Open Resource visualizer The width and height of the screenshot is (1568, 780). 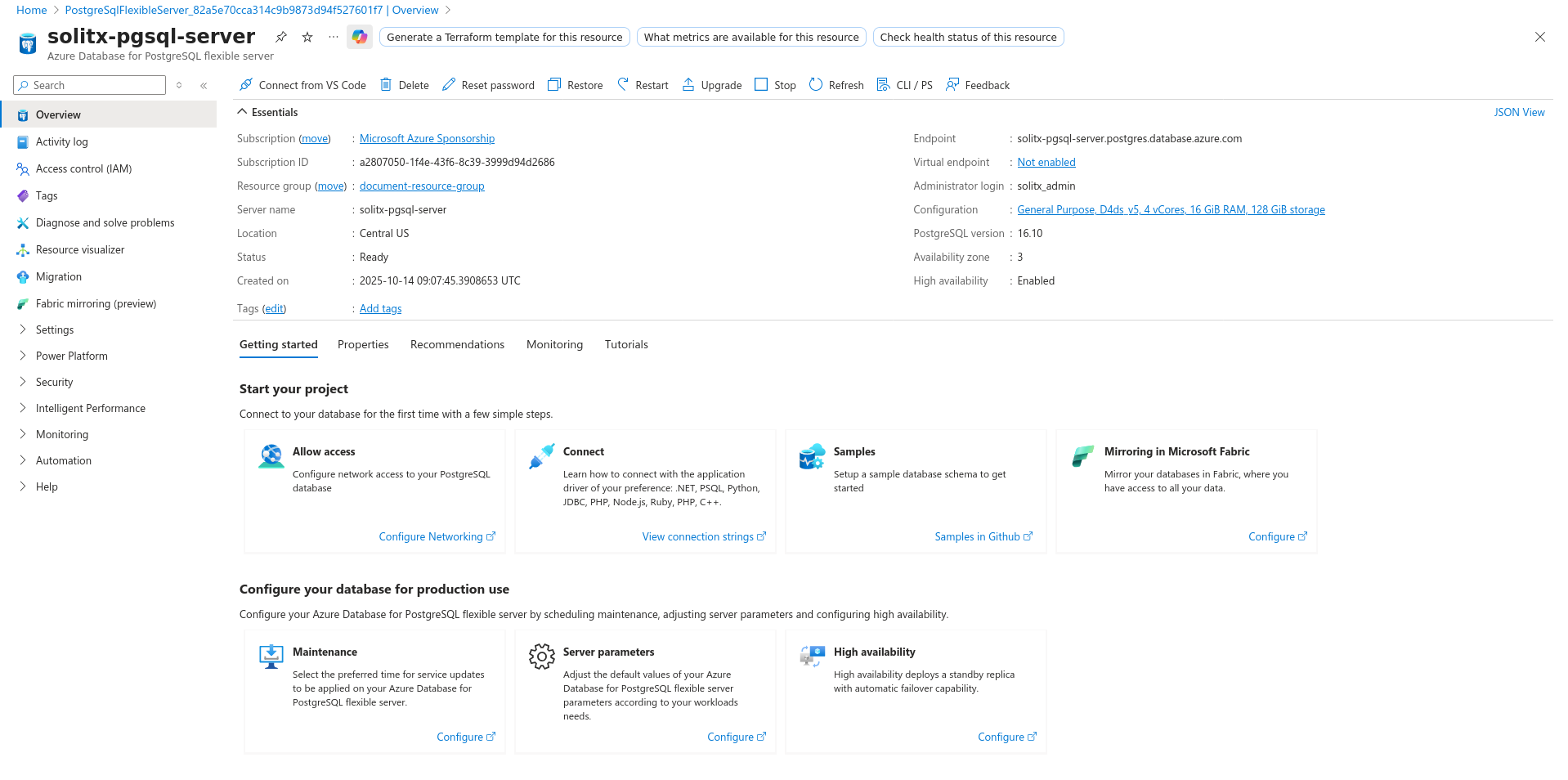pyautogui.click(x=109, y=249)
